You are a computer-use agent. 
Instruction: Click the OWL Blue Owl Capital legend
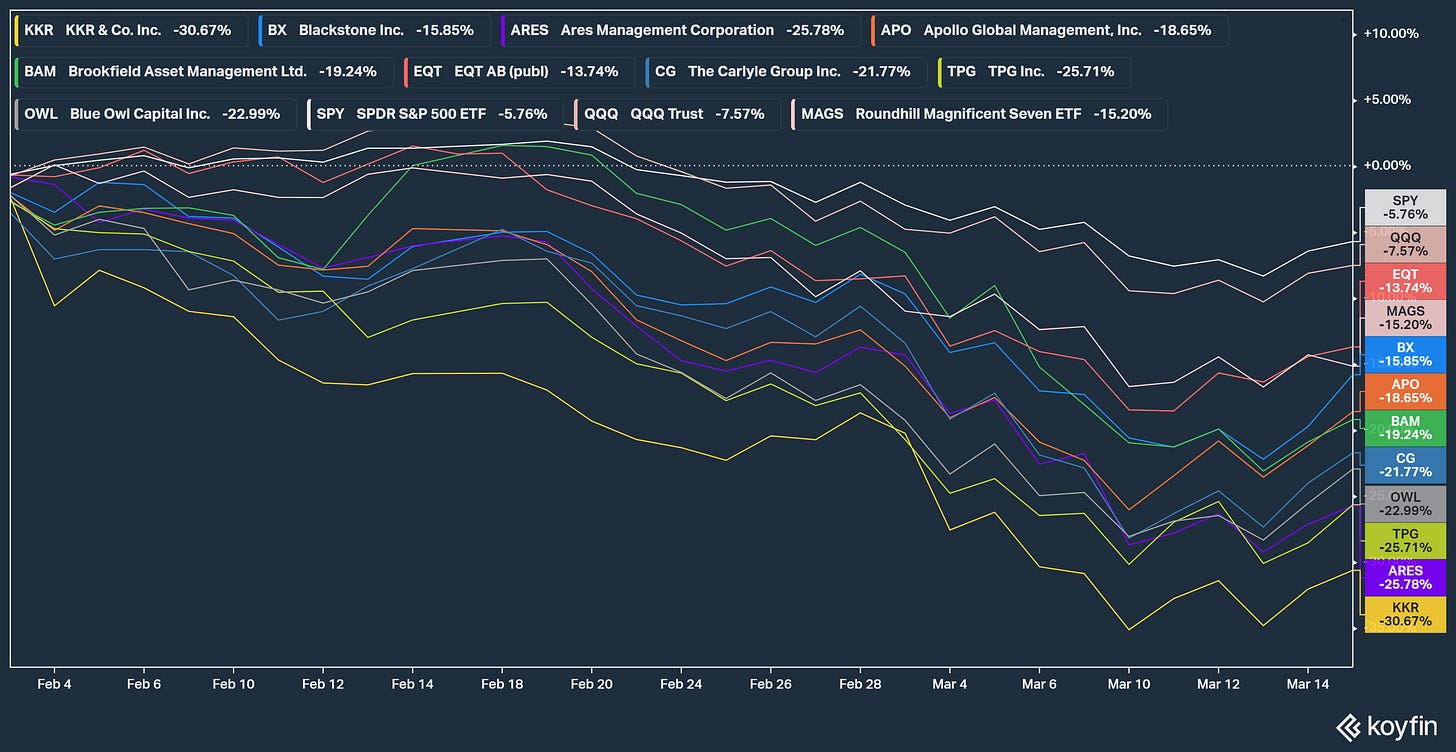[x=153, y=114]
